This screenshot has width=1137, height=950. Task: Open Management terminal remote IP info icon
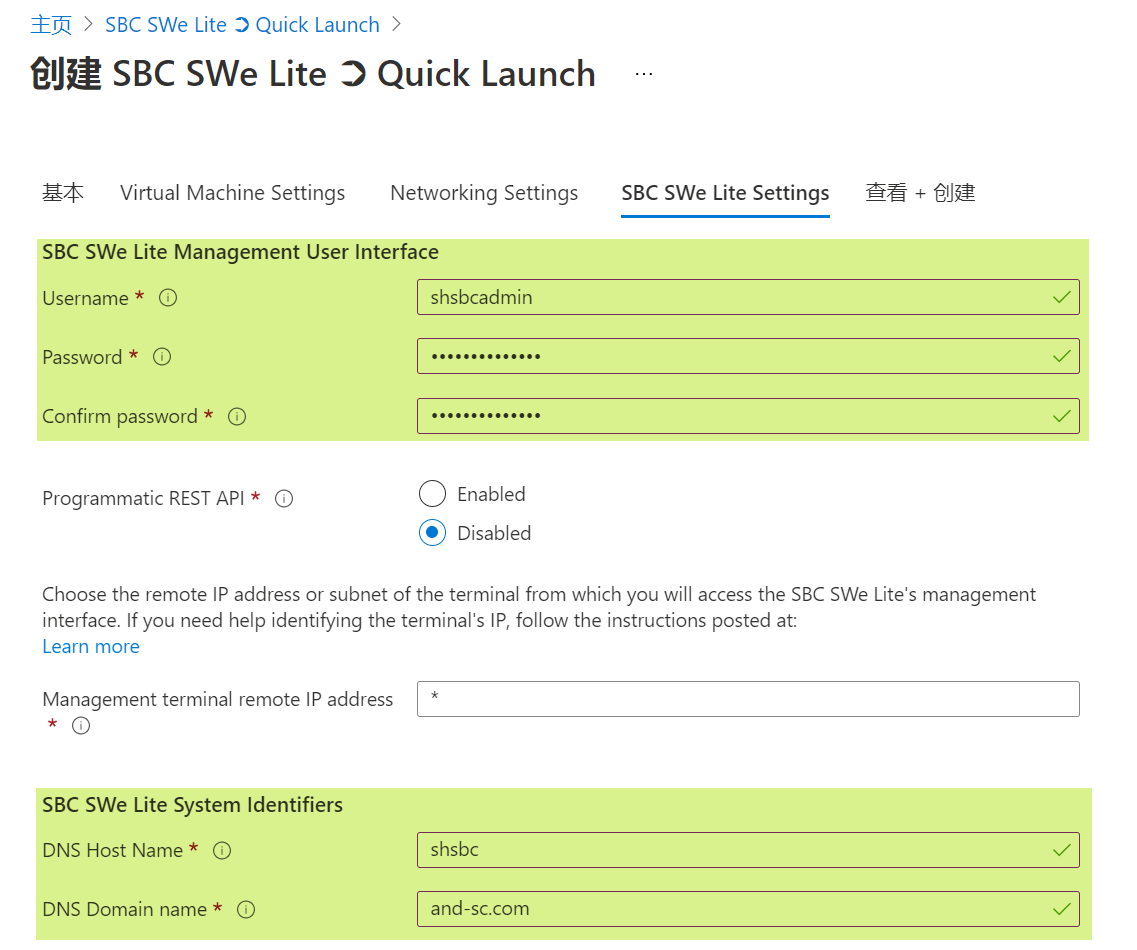81,726
